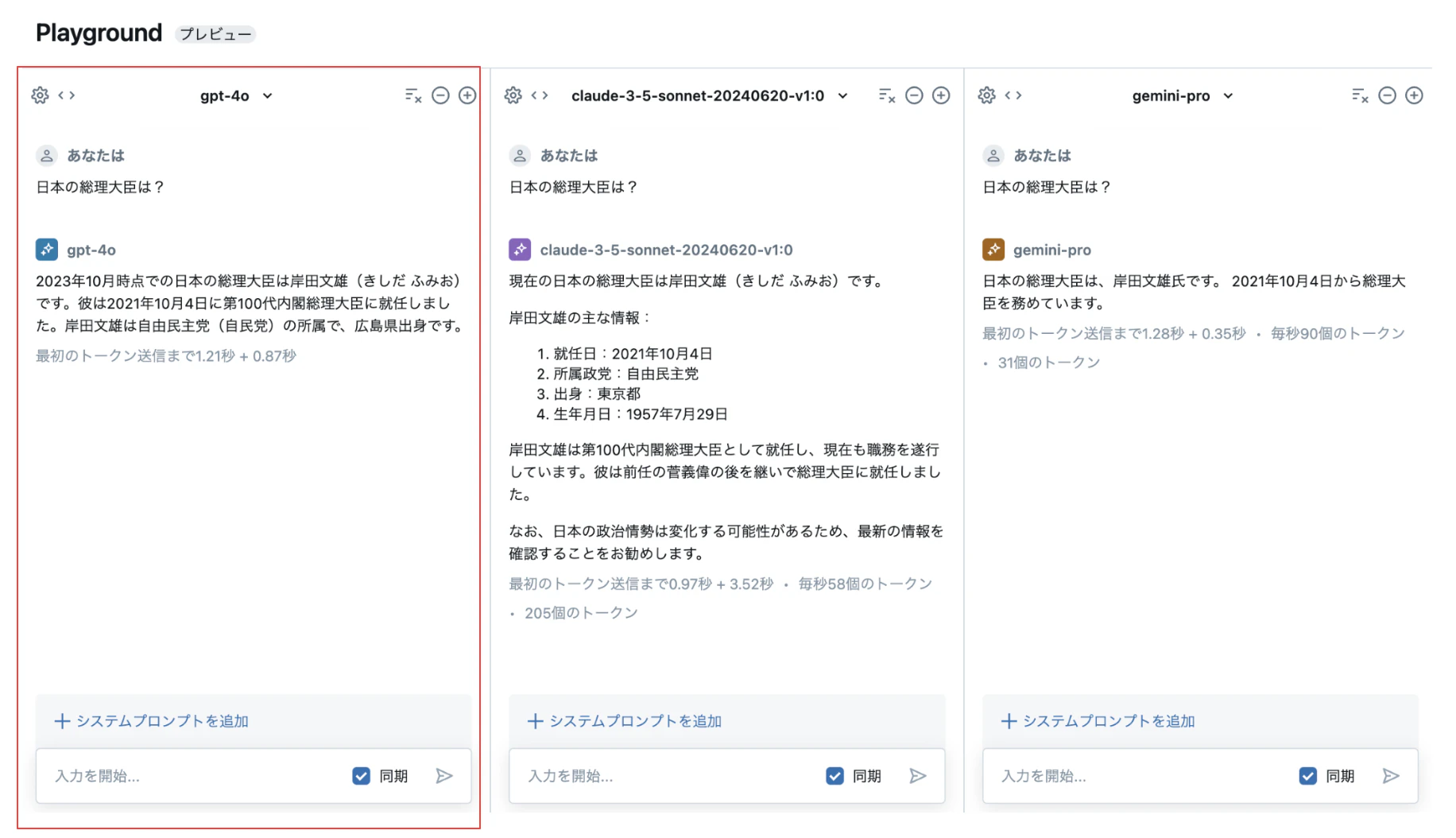Show code view in gpt-4o panel
Image resolution: width=1456 pixels, height=838 pixels.
point(67,95)
